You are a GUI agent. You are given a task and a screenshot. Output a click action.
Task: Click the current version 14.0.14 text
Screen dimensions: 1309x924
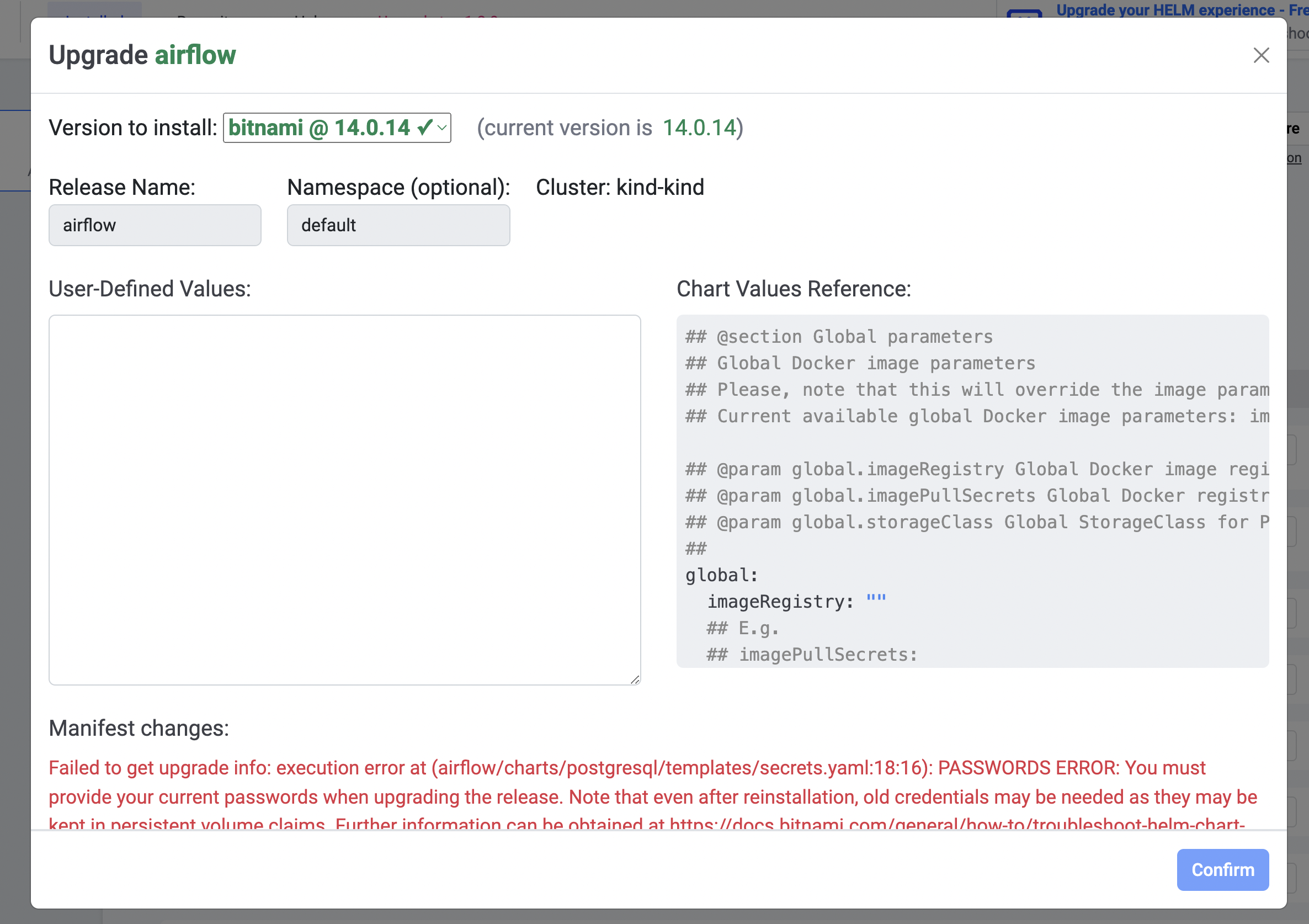(700, 128)
